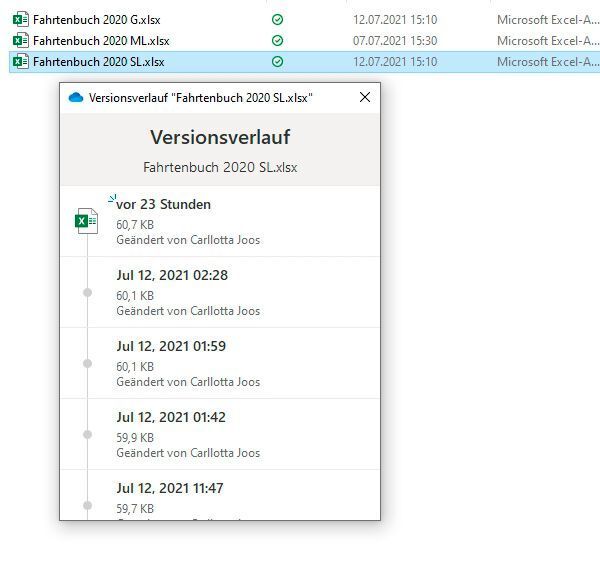Click the Excel file icon of current version

click(x=86, y=221)
